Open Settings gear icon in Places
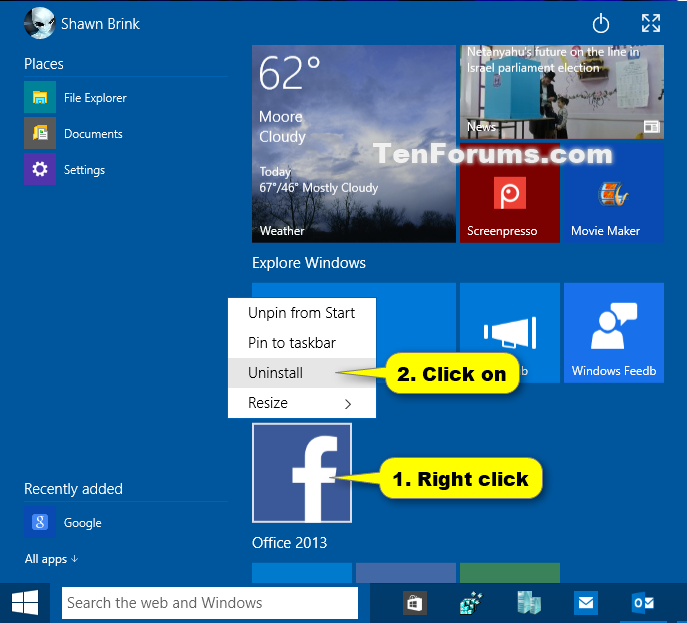 [40, 169]
